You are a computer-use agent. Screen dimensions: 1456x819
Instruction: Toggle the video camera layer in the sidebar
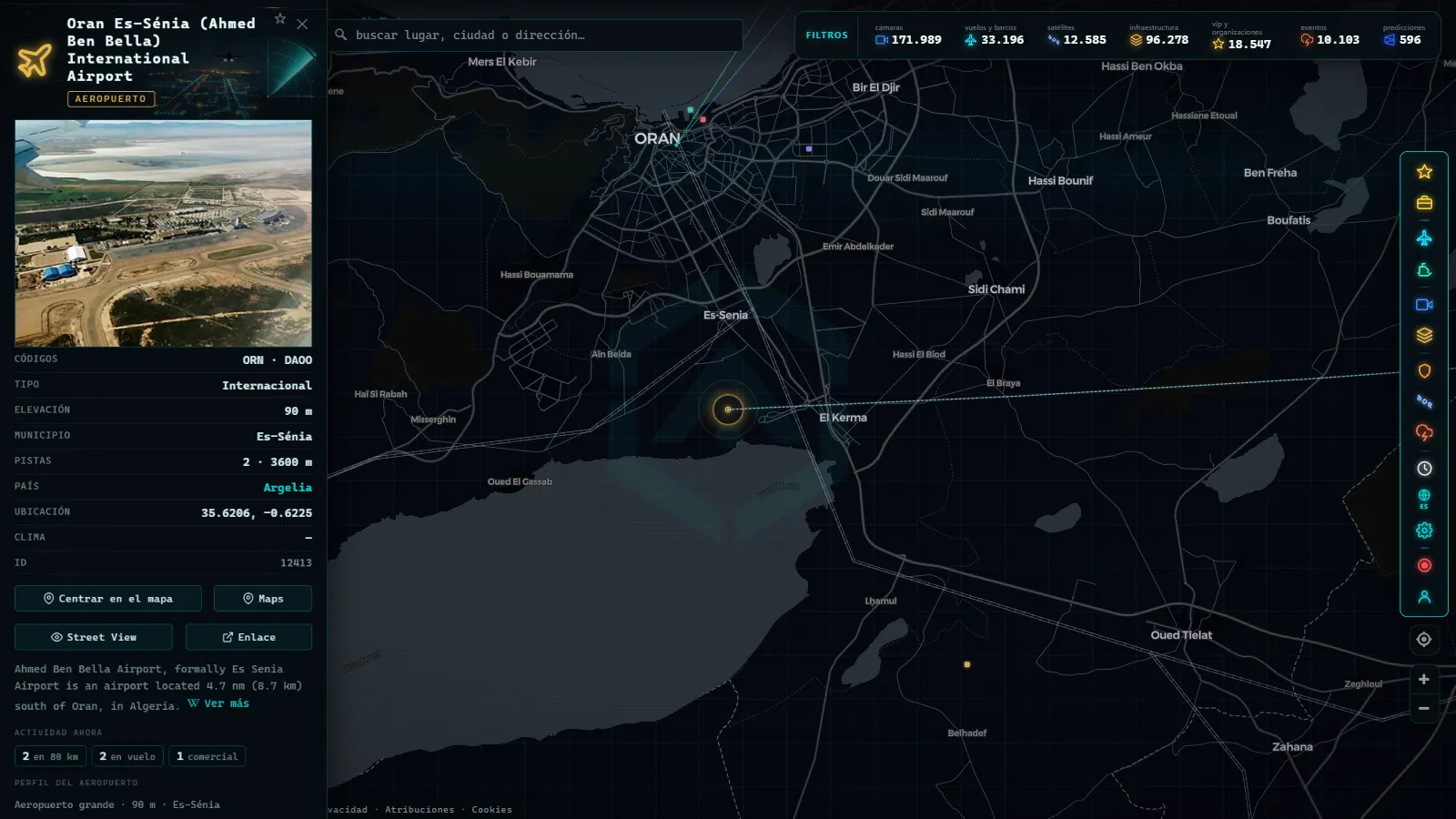click(1424, 305)
